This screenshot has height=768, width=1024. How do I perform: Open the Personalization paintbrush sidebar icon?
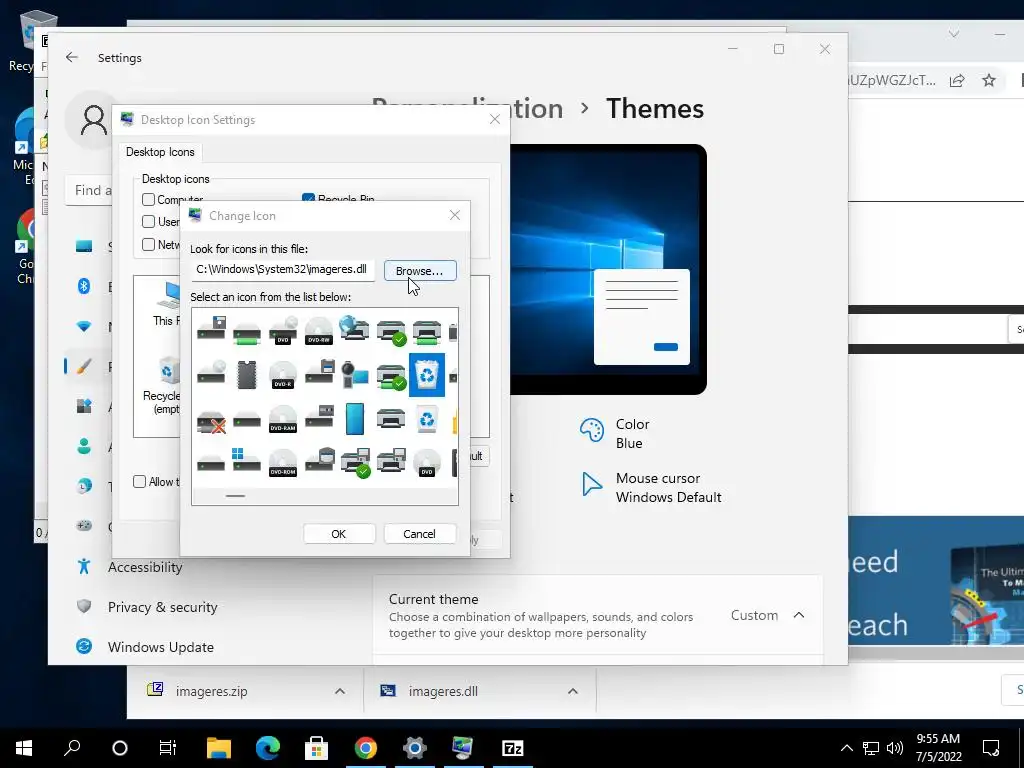tap(84, 366)
